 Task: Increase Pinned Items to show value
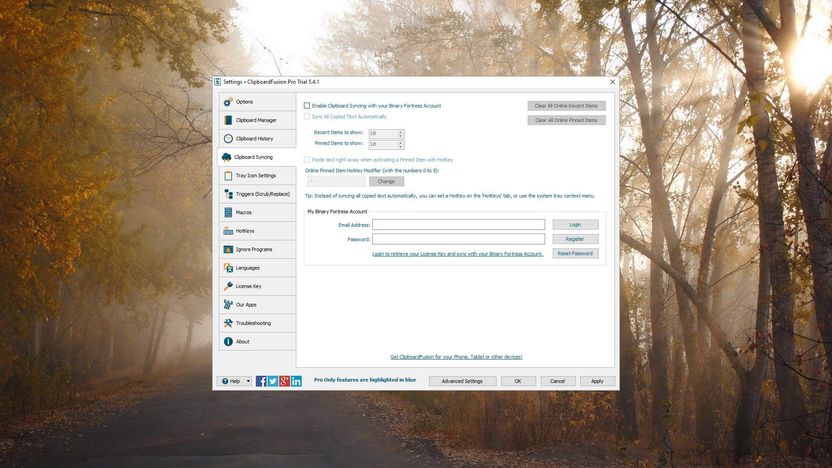point(401,142)
